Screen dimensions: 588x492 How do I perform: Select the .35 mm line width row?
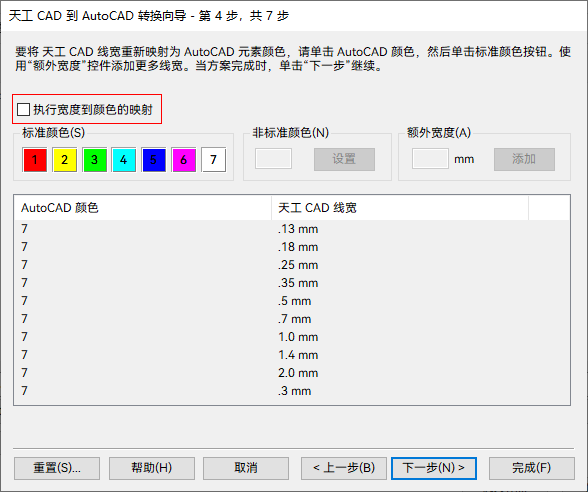point(292,283)
